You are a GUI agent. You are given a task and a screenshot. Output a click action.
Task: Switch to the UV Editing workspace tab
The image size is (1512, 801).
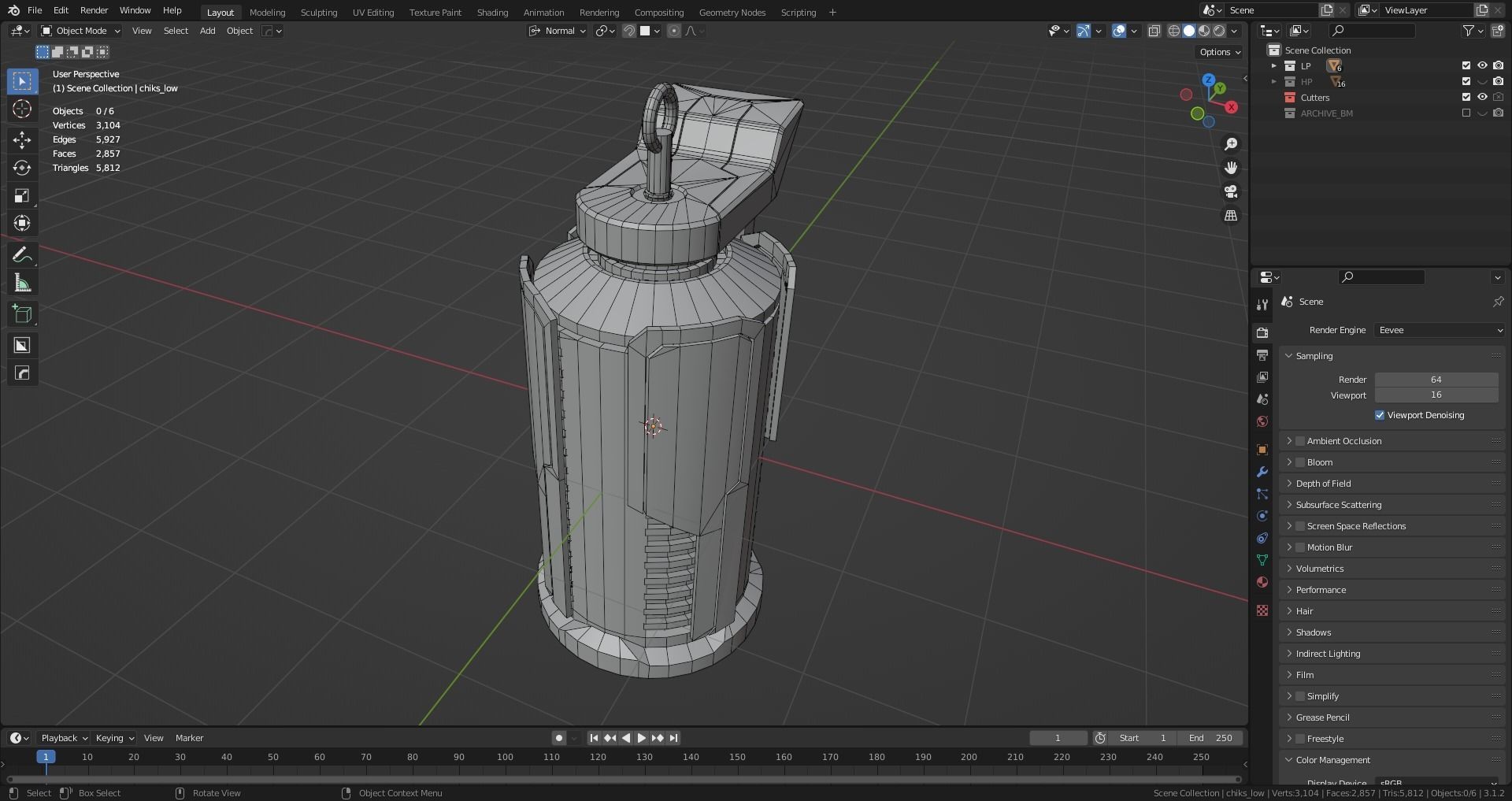pos(373,13)
